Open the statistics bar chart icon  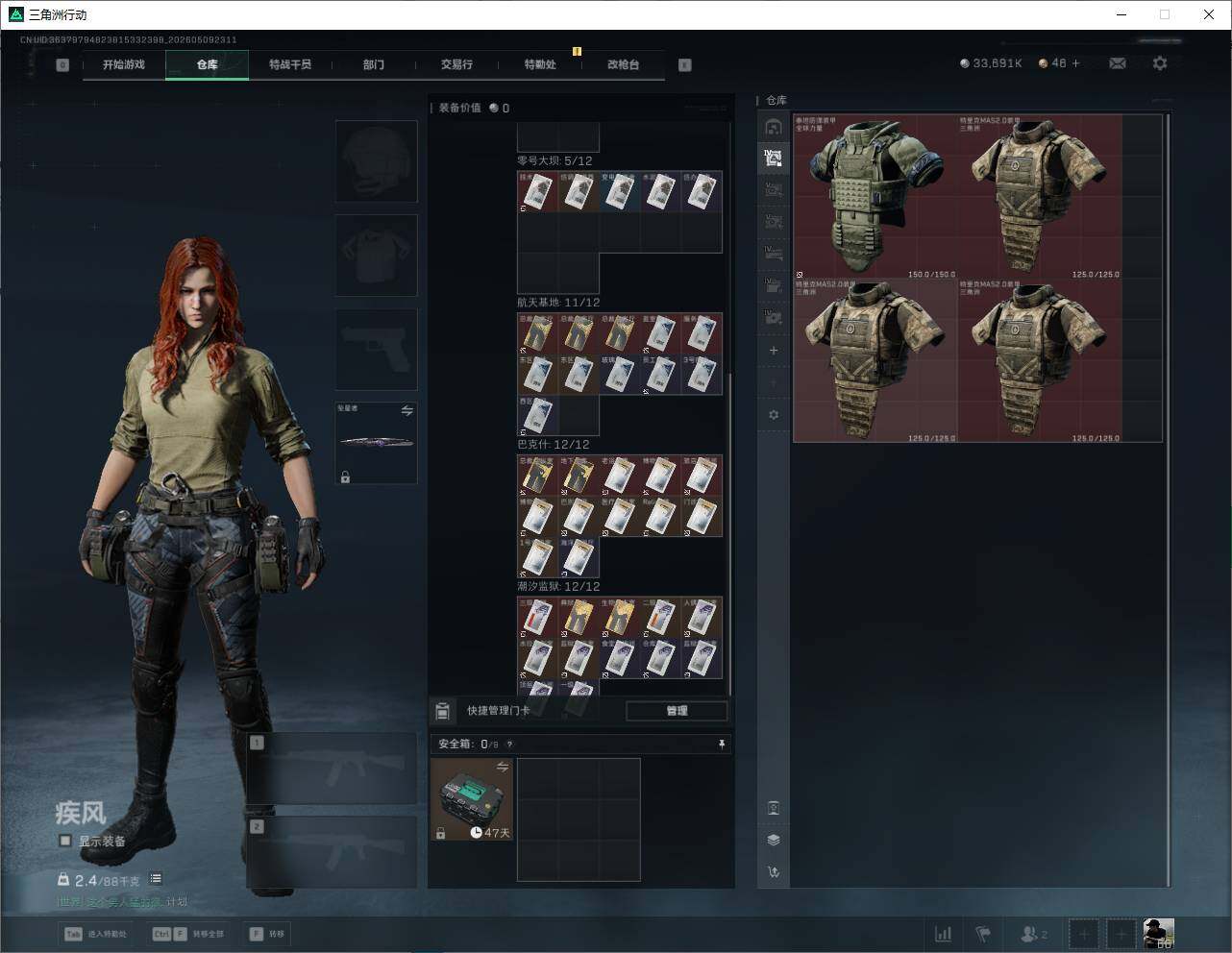tap(944, 934)
